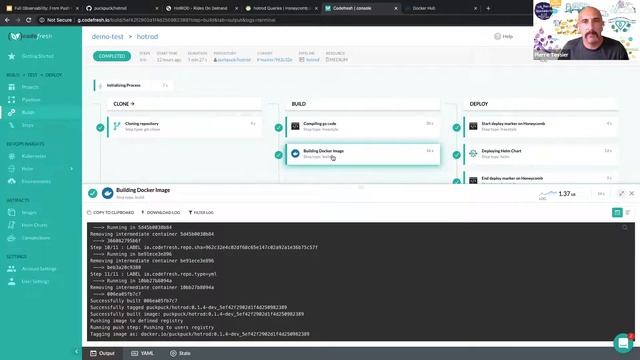
Task: Open Kubernetes icon under DevOps Insights
Action: point(11,156)
